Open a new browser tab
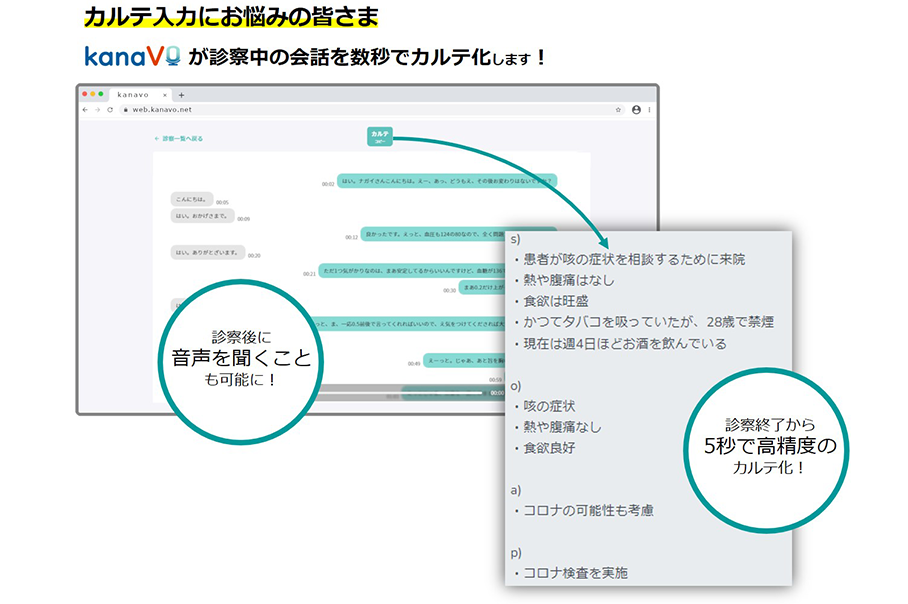908x604 pixels. click(181, 95)
